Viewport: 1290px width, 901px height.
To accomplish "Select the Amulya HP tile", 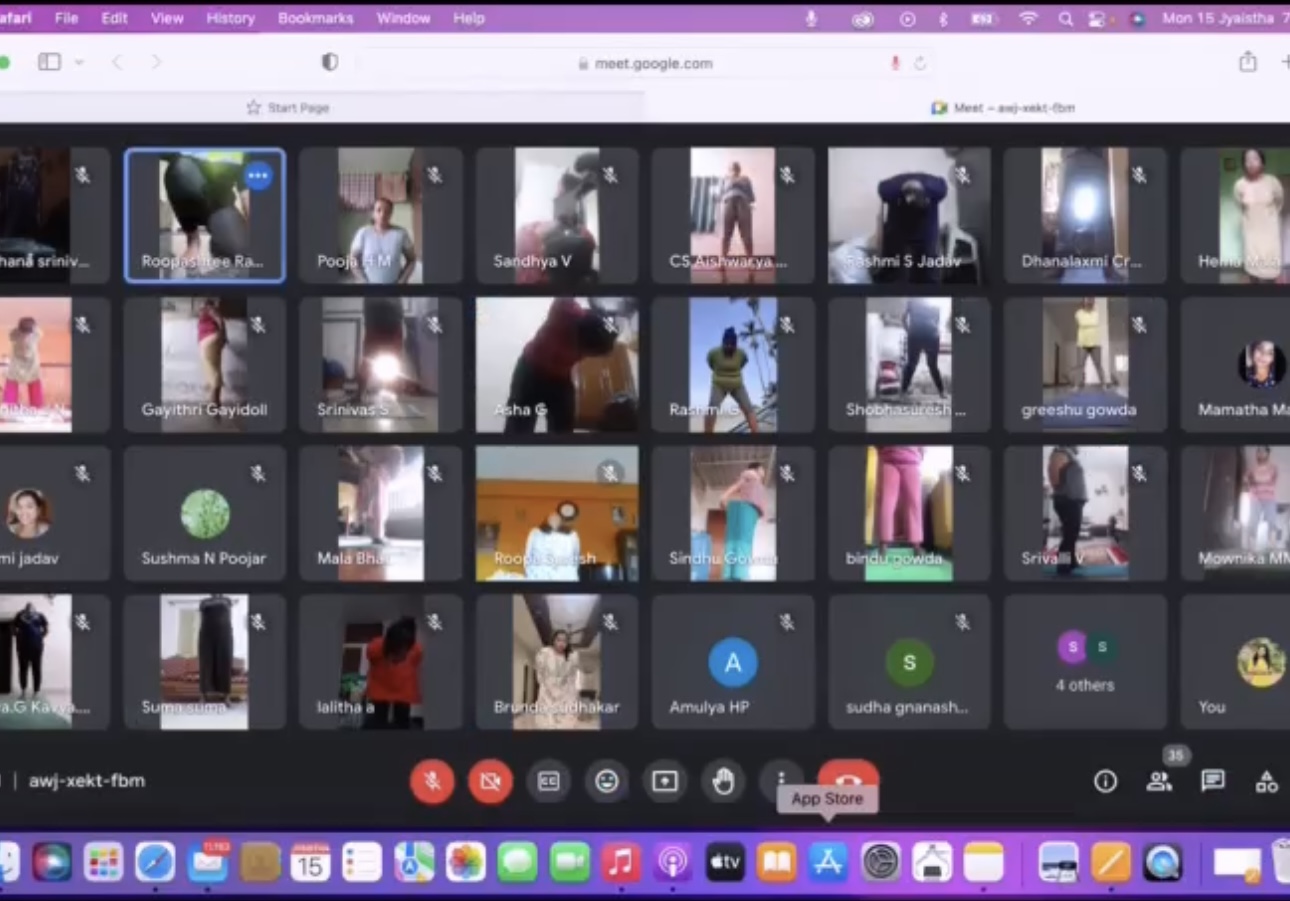I will pyautogui.click(x=733, y=662).
